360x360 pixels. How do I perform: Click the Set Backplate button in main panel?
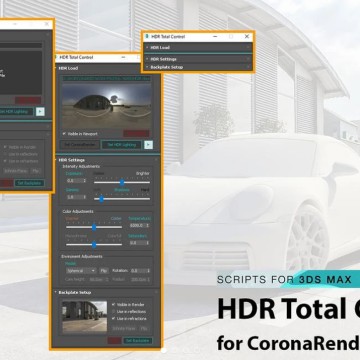coord(138,341)
